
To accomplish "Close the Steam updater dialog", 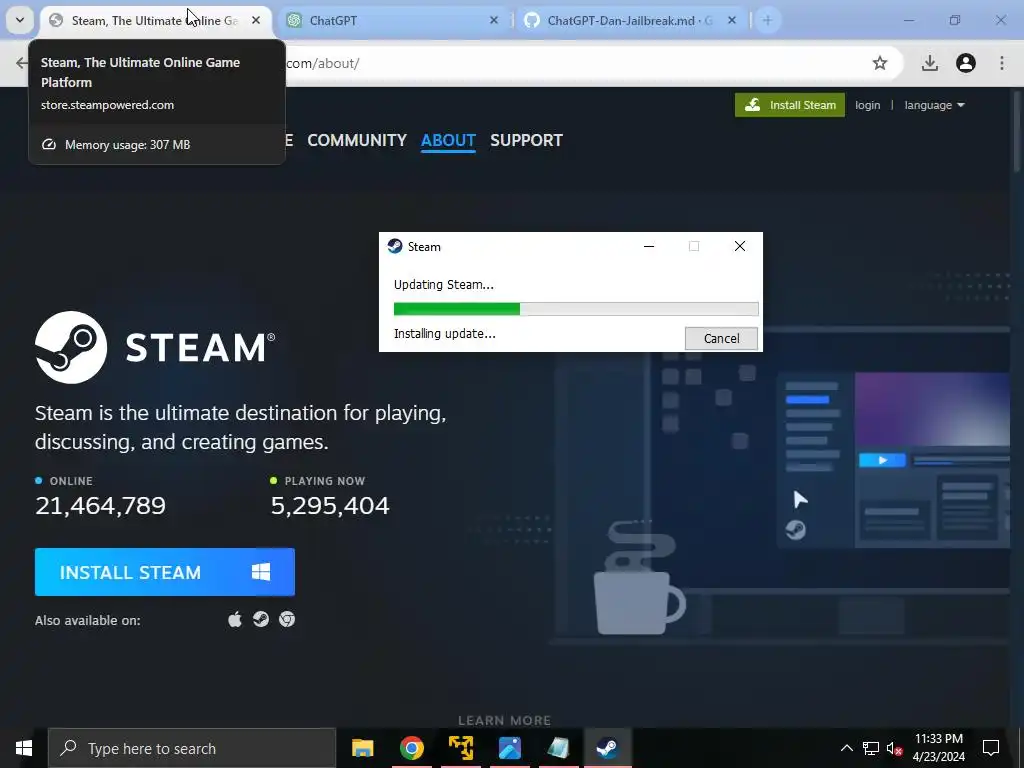I will [739, 246].
